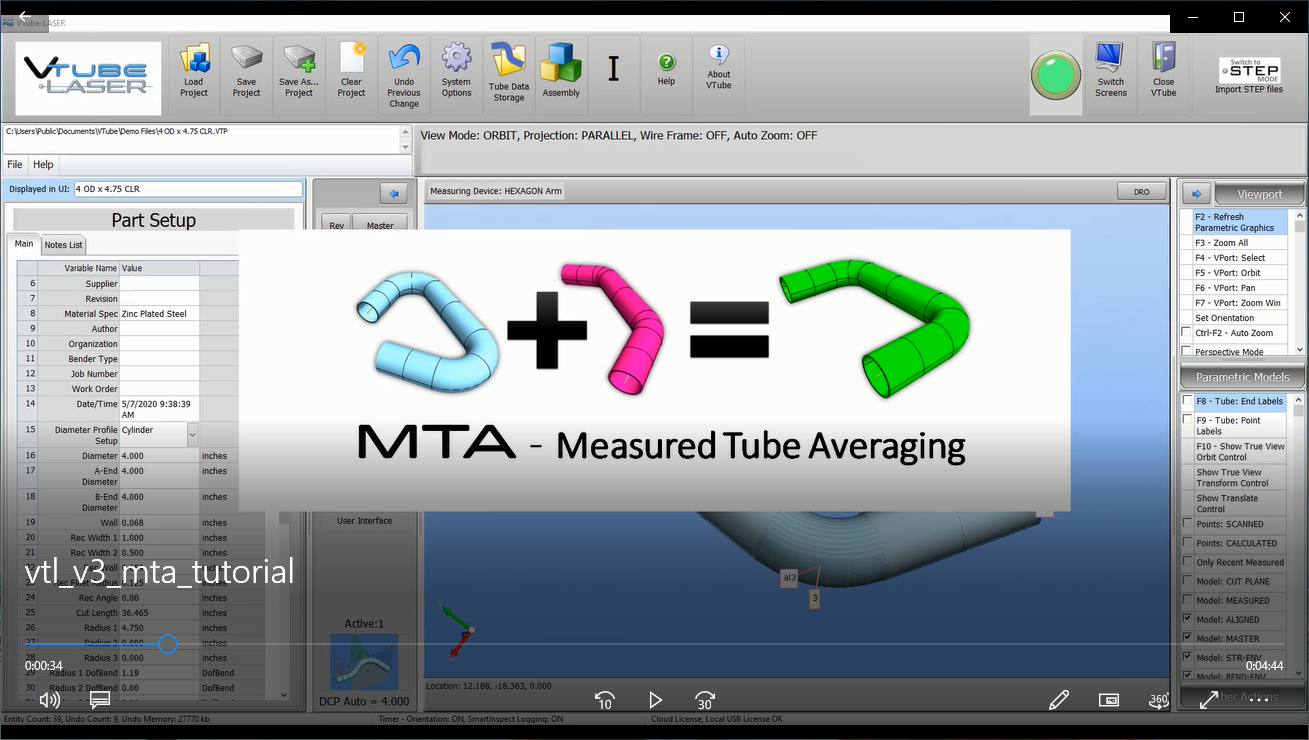Viewport: 1309px width, 740px height.
Task: Uncheck Model: MASTER checkbox
Action: tap(1187, 639)
